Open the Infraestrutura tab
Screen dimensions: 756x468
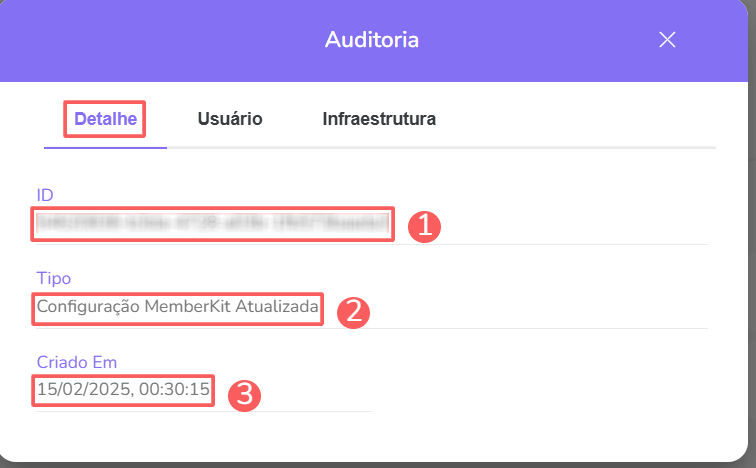(x=379, y=119)
